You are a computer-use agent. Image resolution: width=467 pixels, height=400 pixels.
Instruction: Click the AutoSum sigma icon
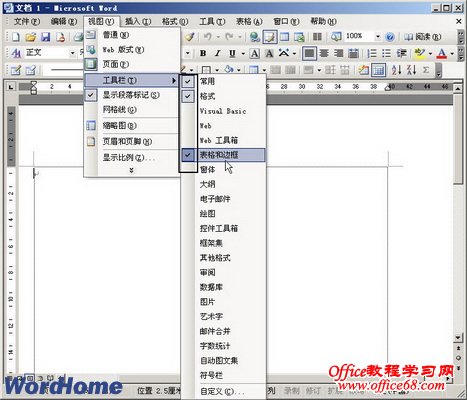(426, 70)
